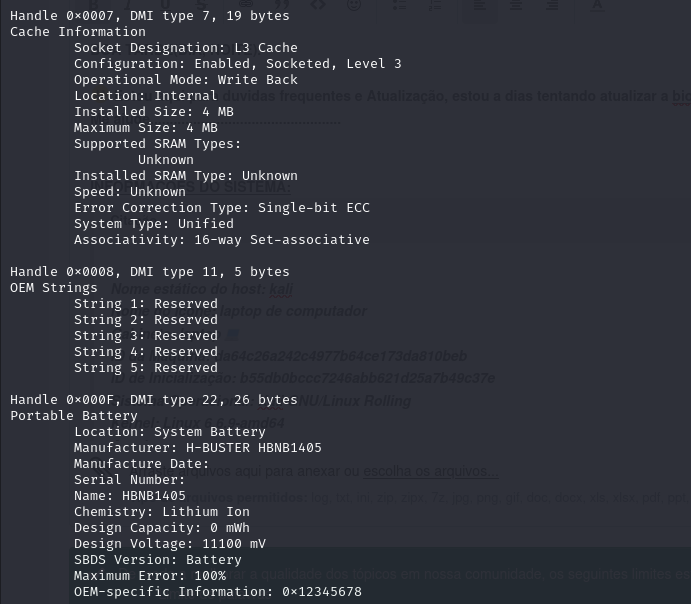Open the emoji picker smiley icon
The image size is (691, 604).
pos(354,4)
